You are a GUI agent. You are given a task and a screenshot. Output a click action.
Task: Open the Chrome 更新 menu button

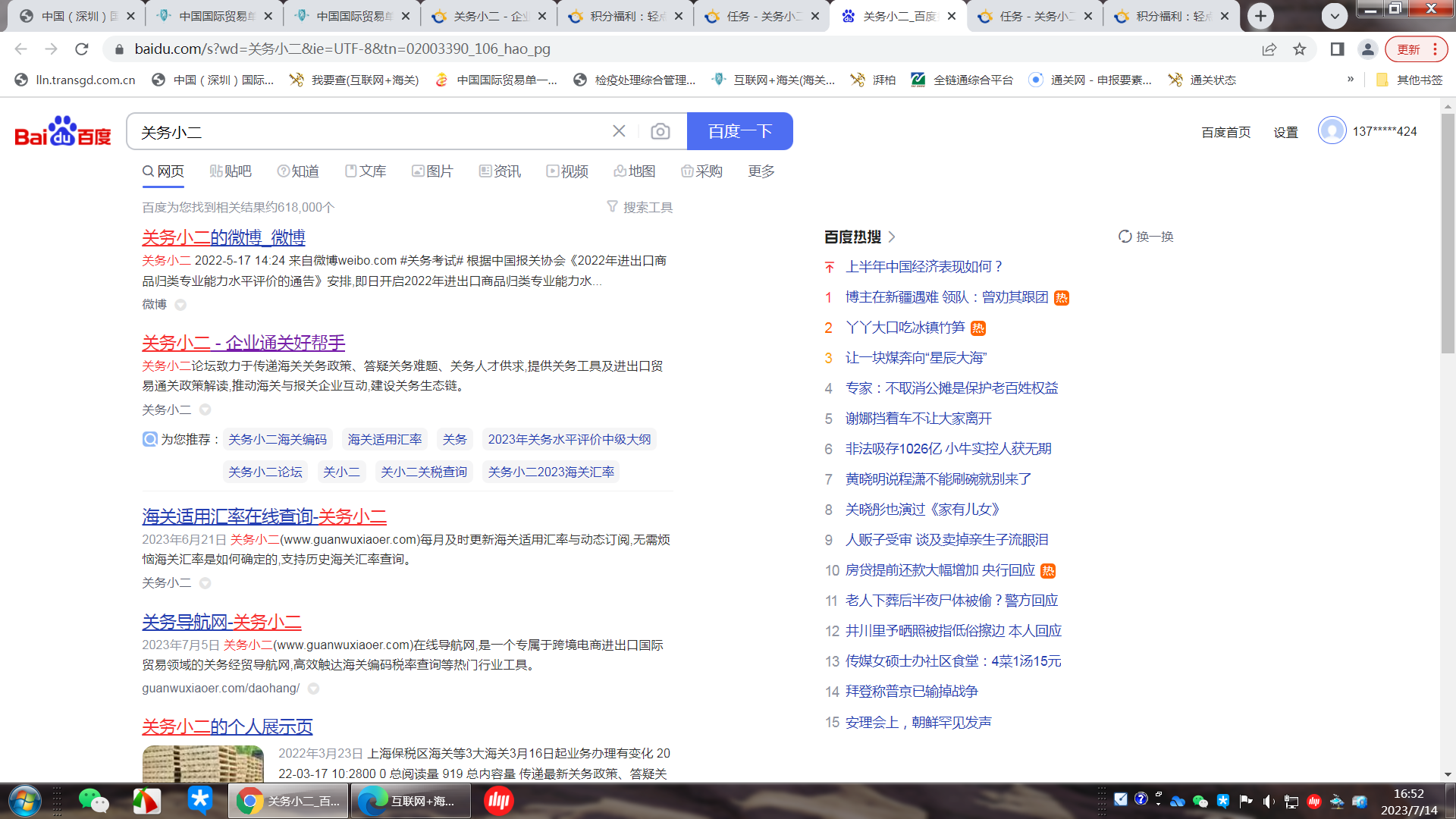click(x=1417, y=49)
